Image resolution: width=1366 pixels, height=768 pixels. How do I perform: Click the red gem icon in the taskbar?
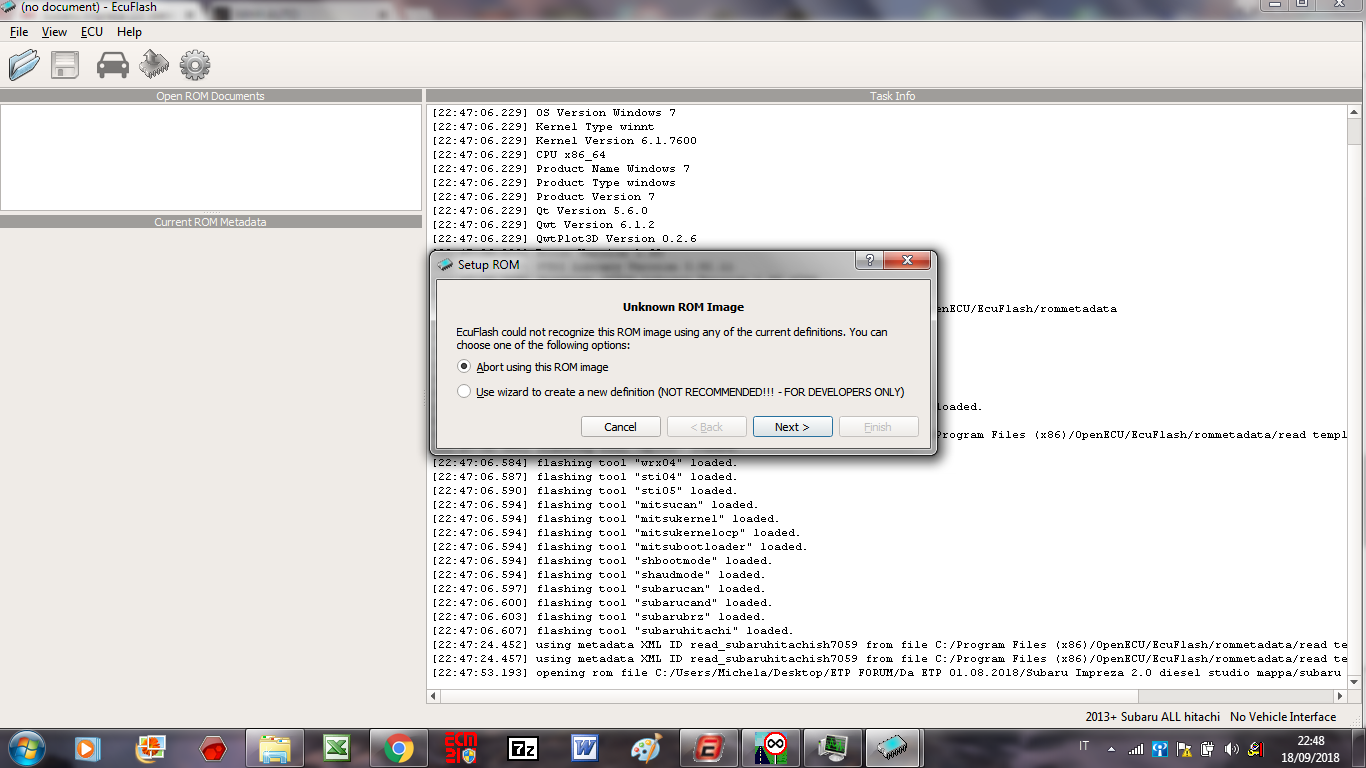point(213,748)
